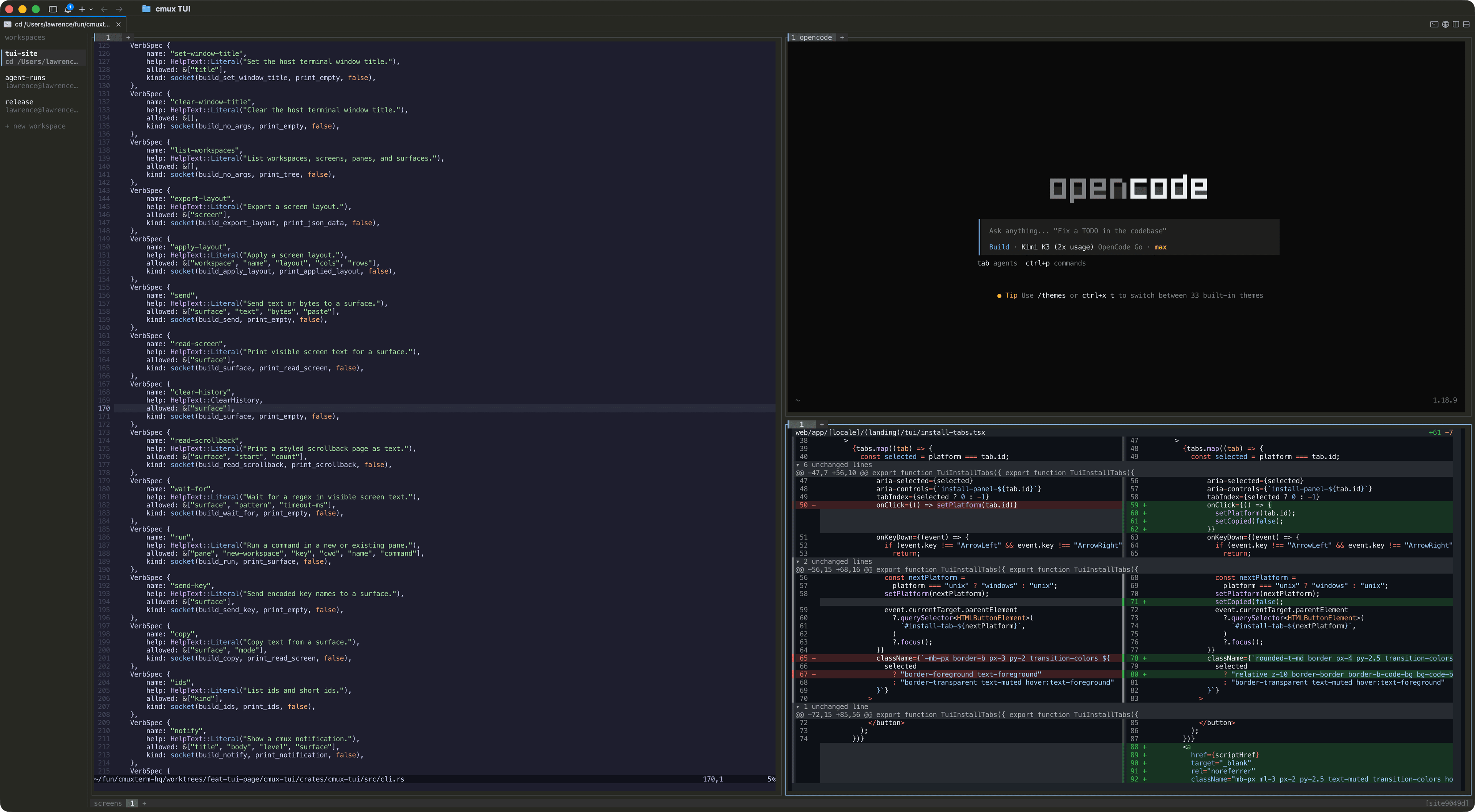Select the cd /Users/lawrence/fun/cmuxt... tab
The height and width of the screenshot is (812, 1475).
point(62,24)
